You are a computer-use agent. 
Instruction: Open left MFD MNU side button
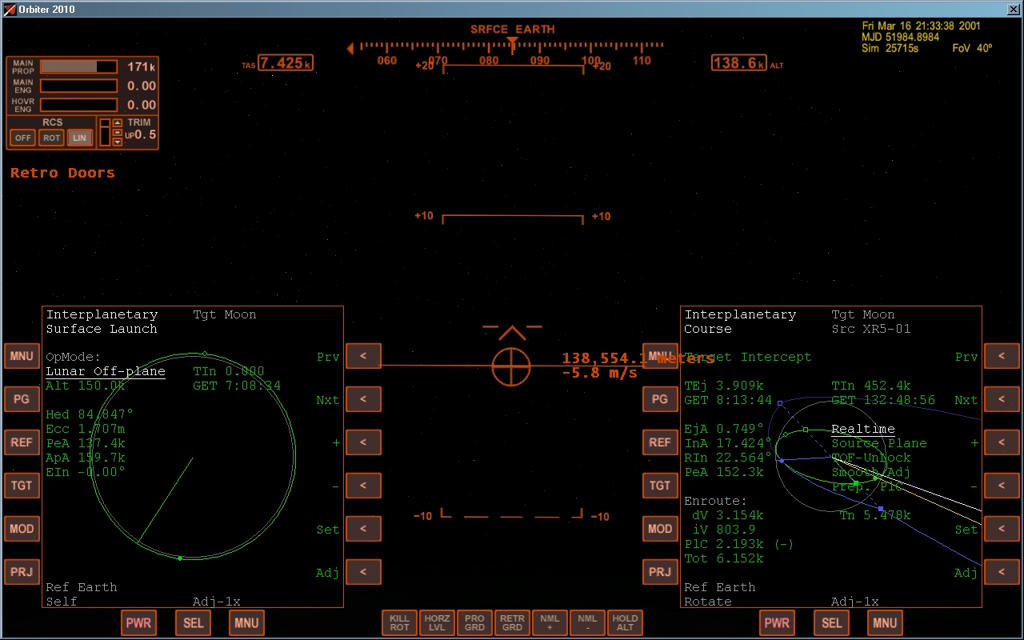click(22, 356)
